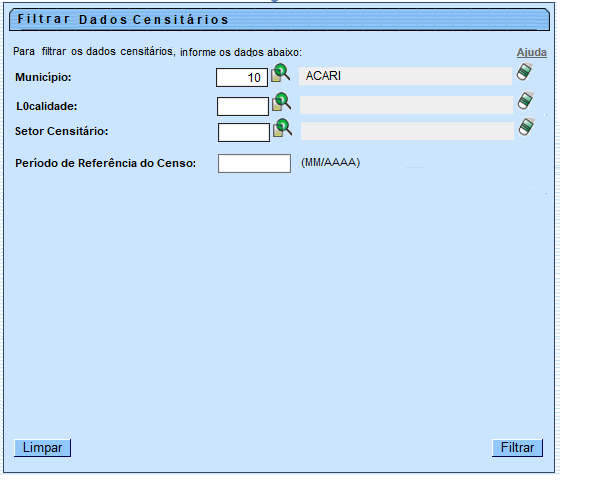Open the Localidade search lookup icon
Image resolution: width=606 pixels, height=481 pixels.
[281, 102]
